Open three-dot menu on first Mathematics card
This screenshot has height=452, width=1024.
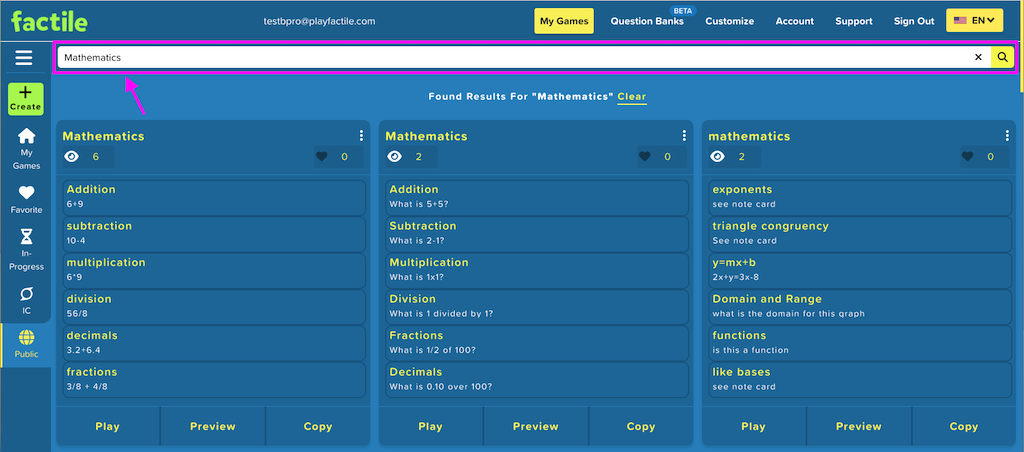coord(361,136)
